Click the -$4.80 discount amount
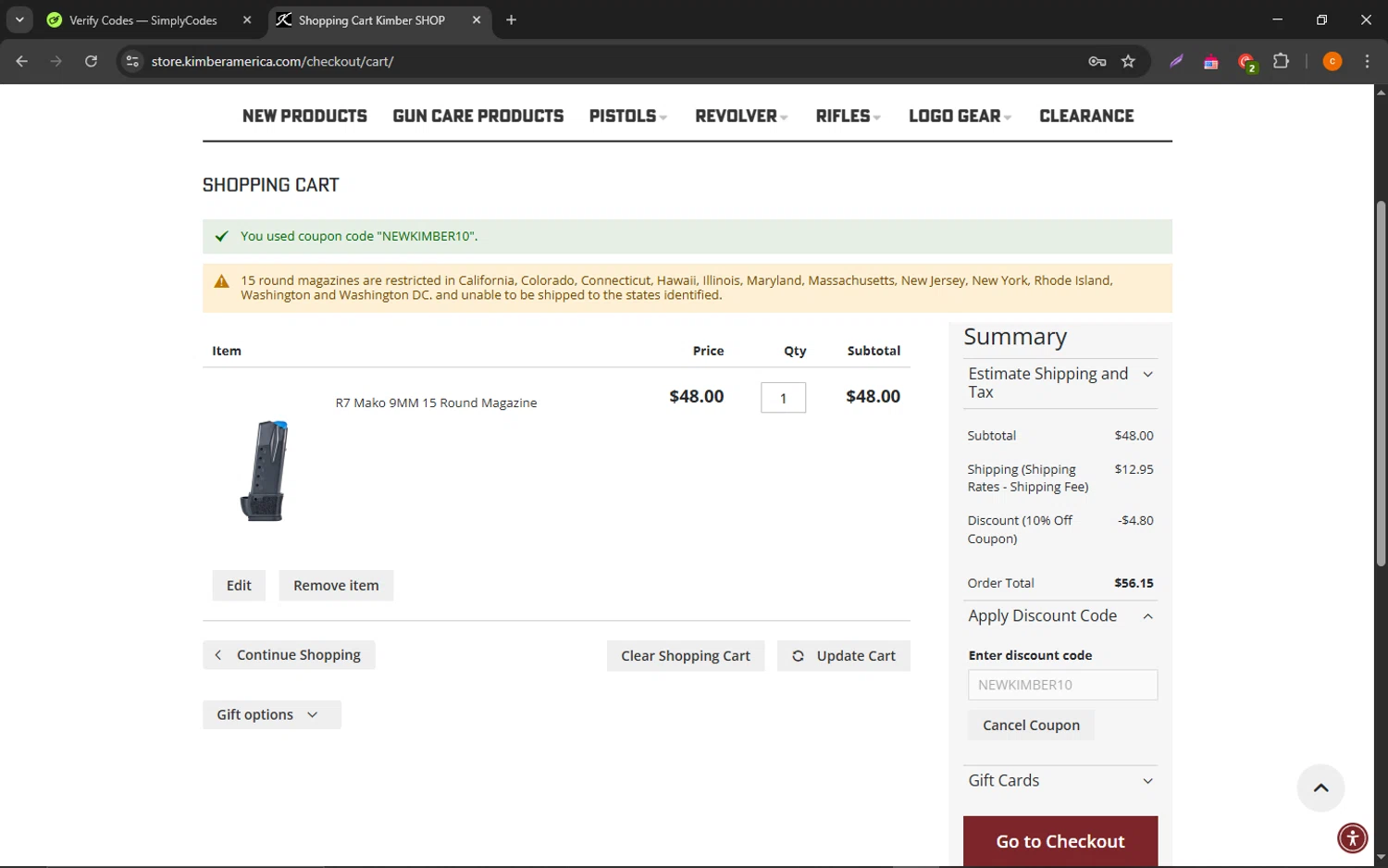The height and width of the screenshot is (868, 1388). (1135, 520)
